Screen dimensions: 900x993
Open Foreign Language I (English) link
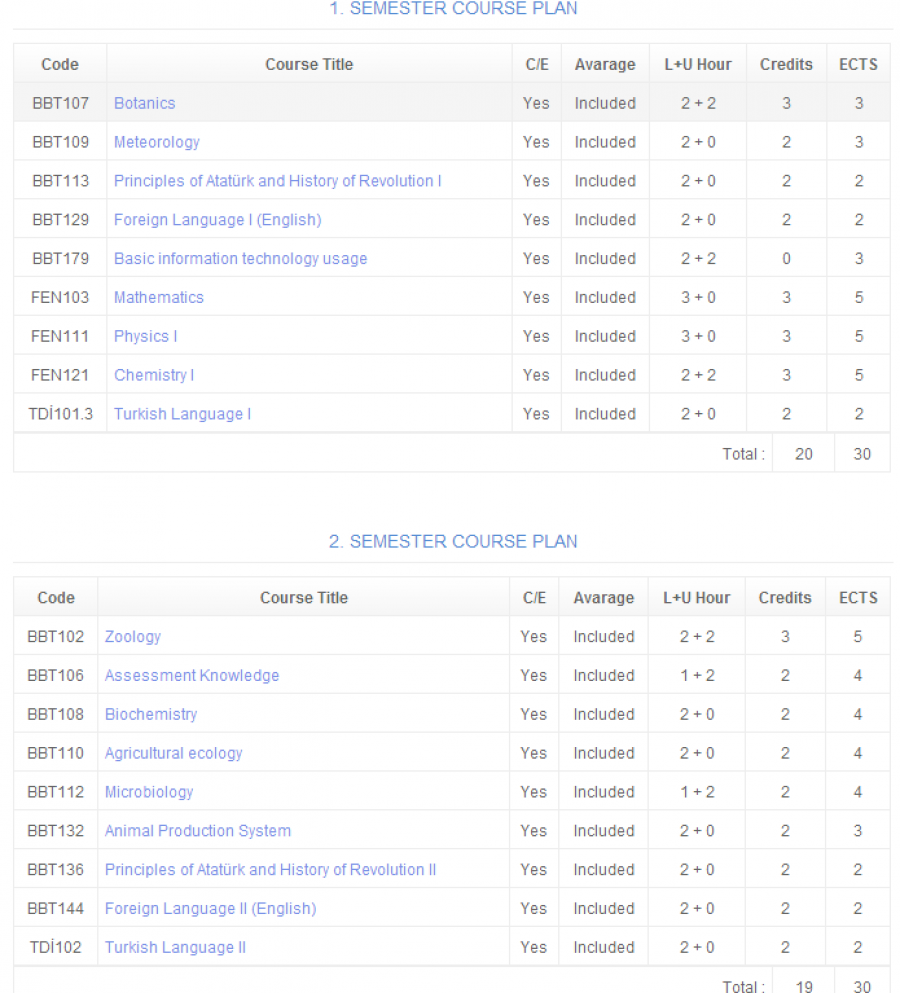218,220
